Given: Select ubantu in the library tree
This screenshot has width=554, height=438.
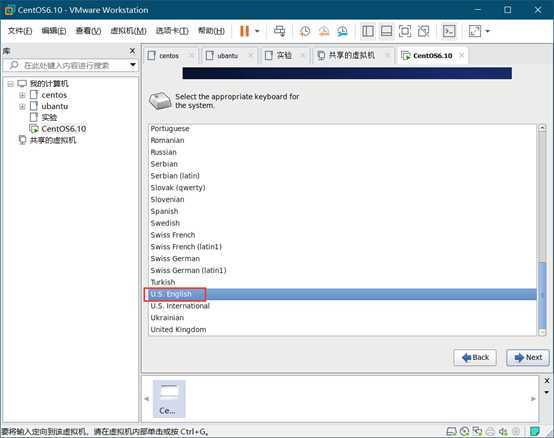Looking at the screenshot, I should (x=54, y=106).
